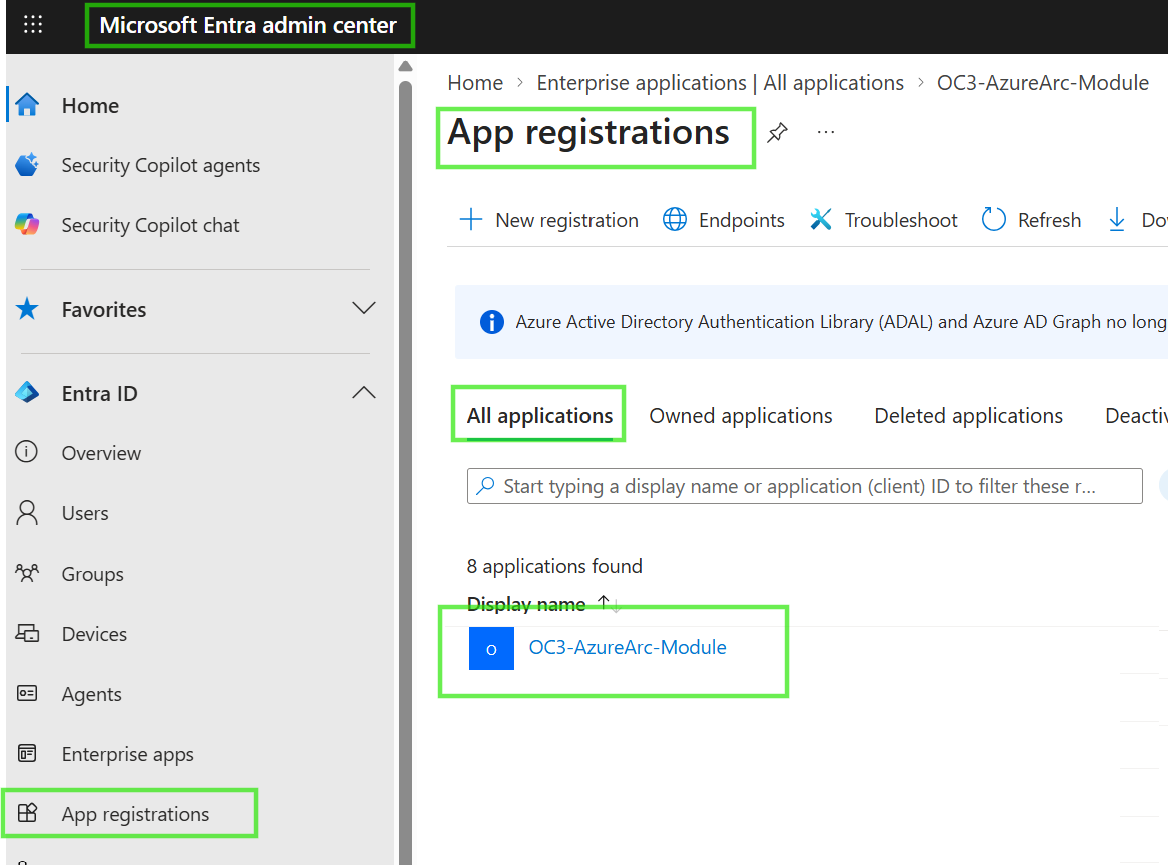1168x865 pixels.
Task: Click the Devices icon in sidebar
Action: tap(28, 633)
